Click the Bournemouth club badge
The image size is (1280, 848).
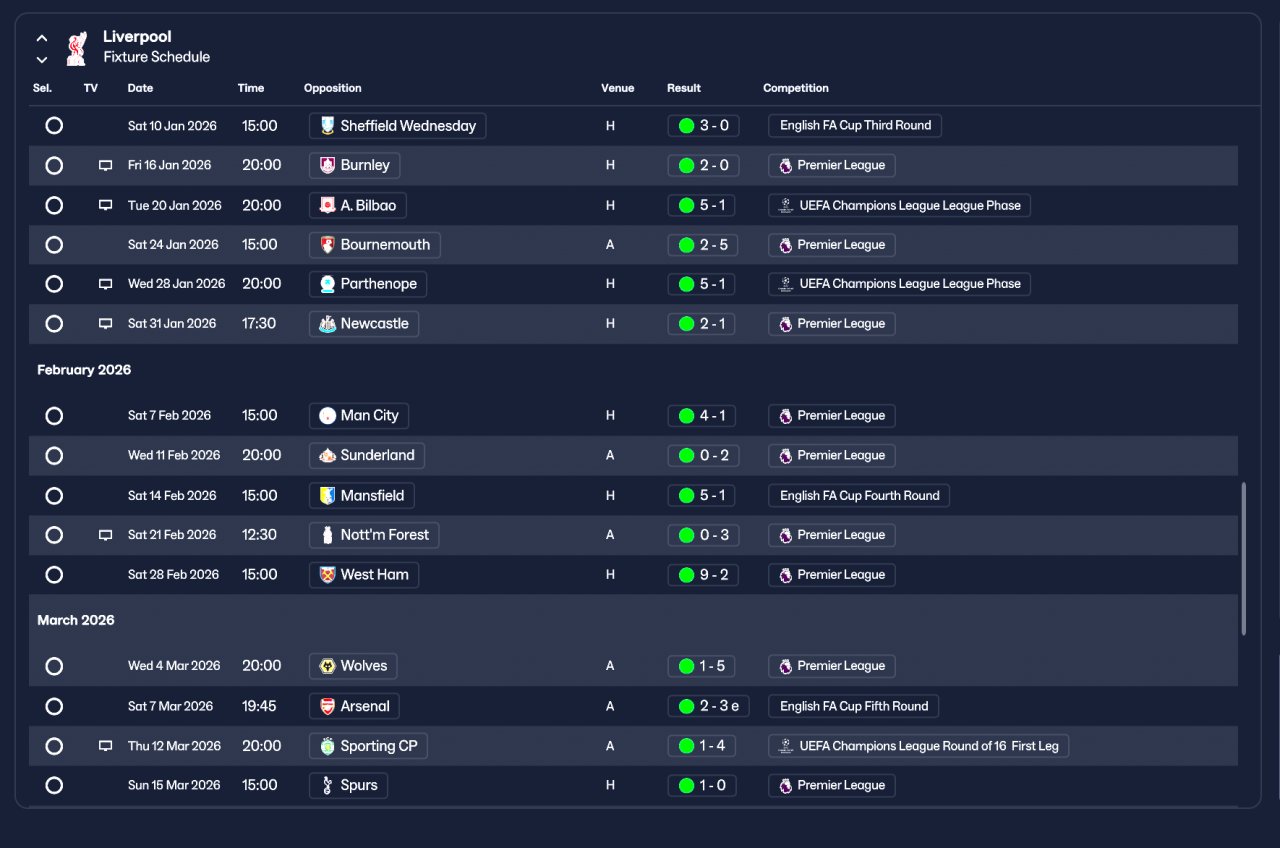tap(327, 245)
